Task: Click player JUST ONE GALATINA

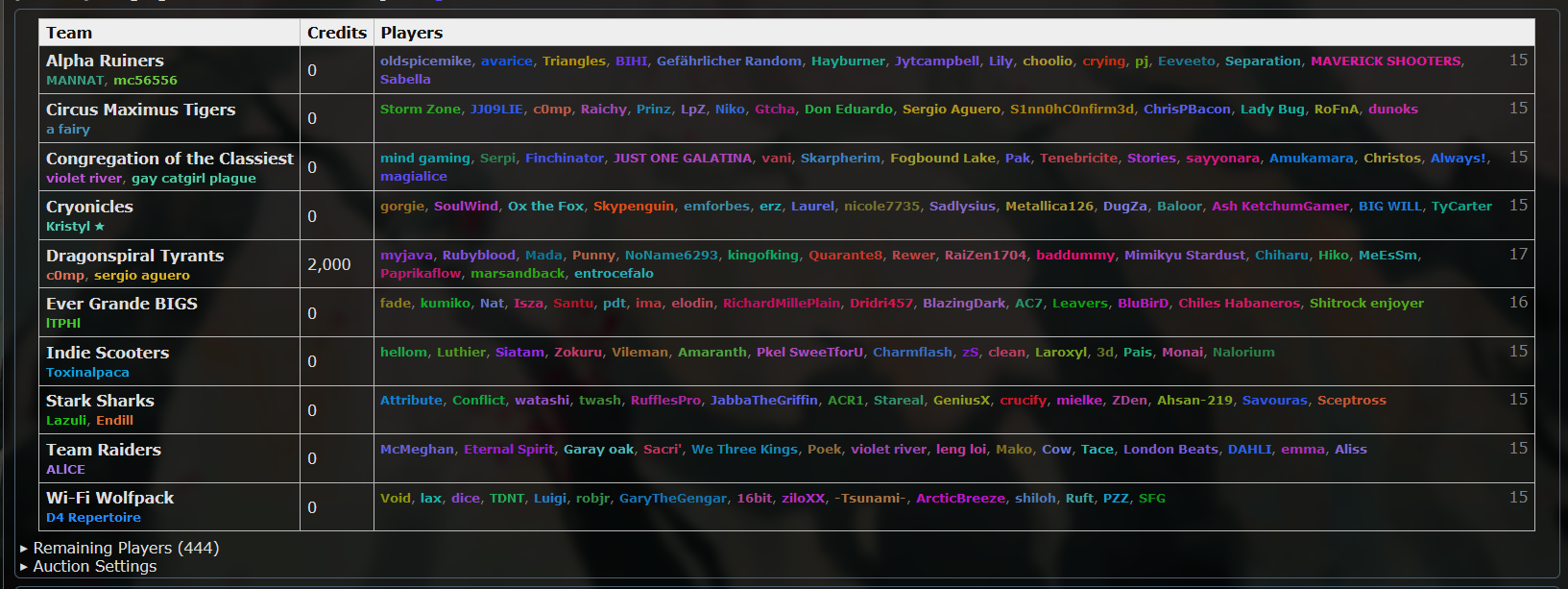Action: click(x=683, y=158)
